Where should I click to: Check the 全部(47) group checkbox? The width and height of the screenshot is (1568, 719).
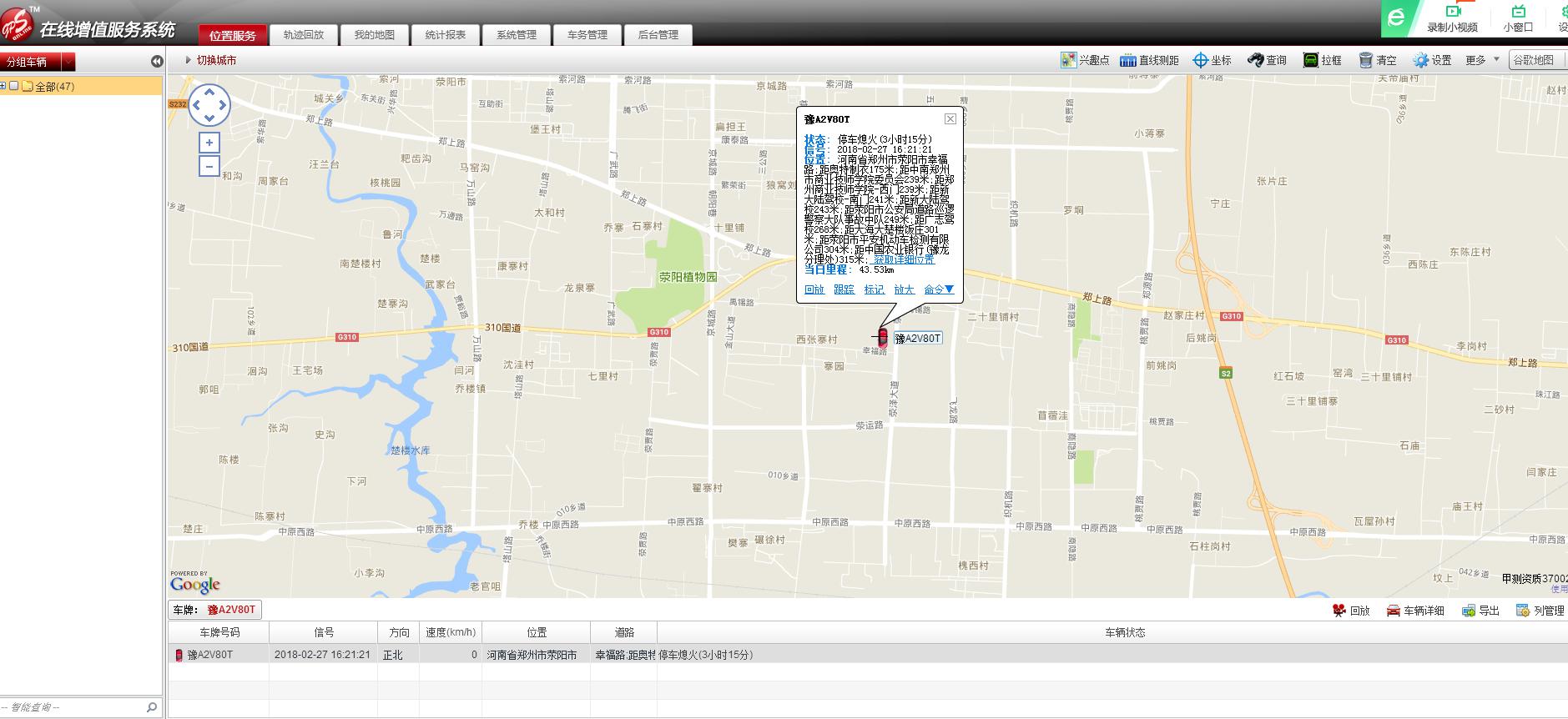[x=14, y=86]
